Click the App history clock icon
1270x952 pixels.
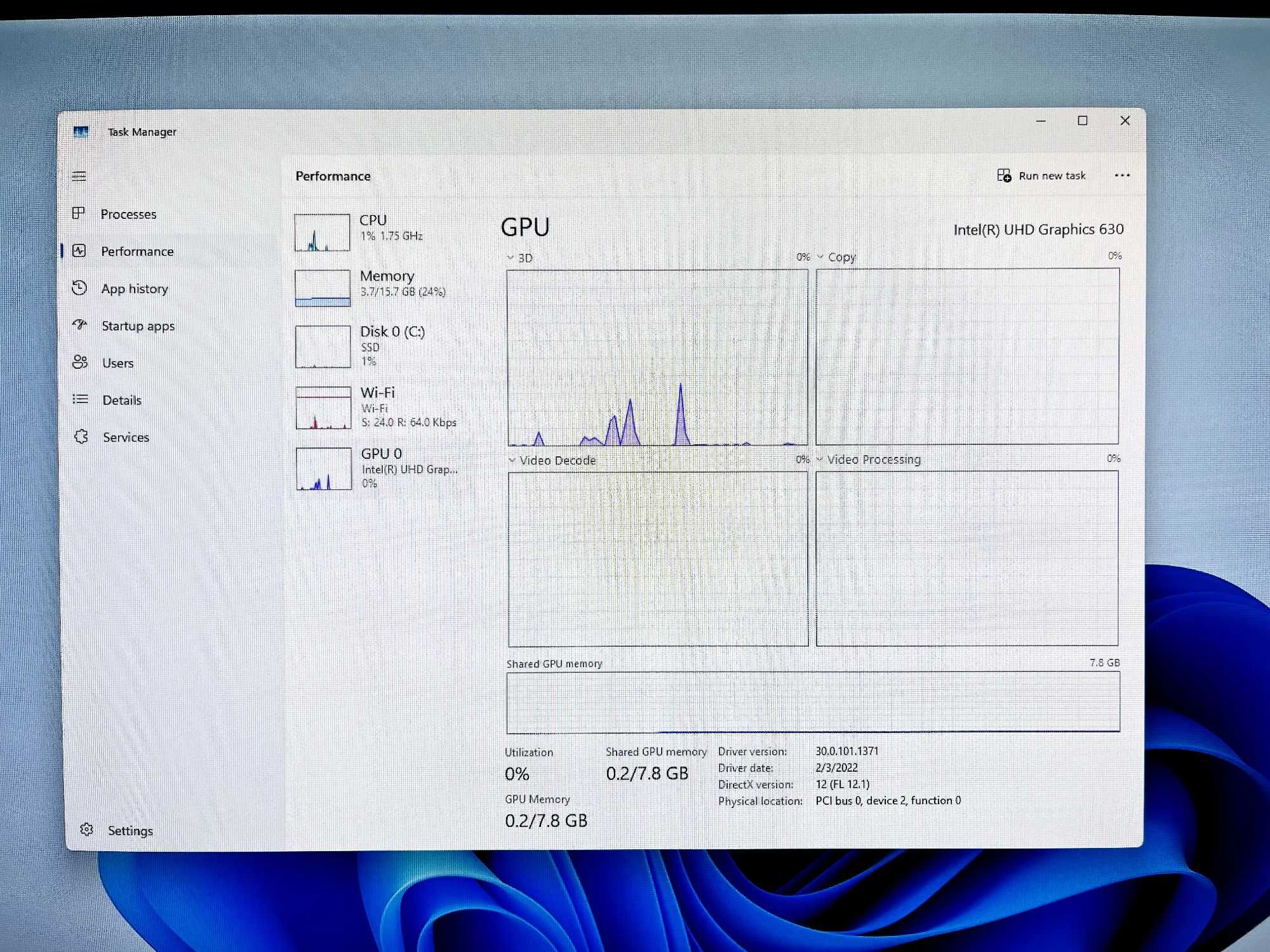click(79, 288)
